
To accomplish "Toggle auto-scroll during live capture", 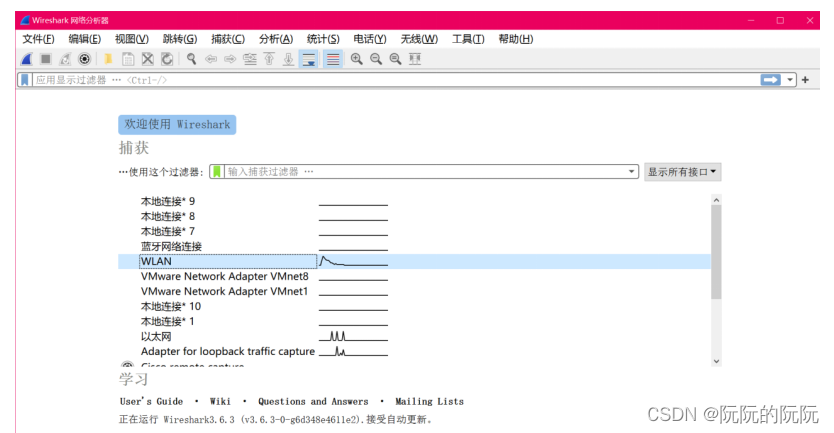I will [309, 59].
